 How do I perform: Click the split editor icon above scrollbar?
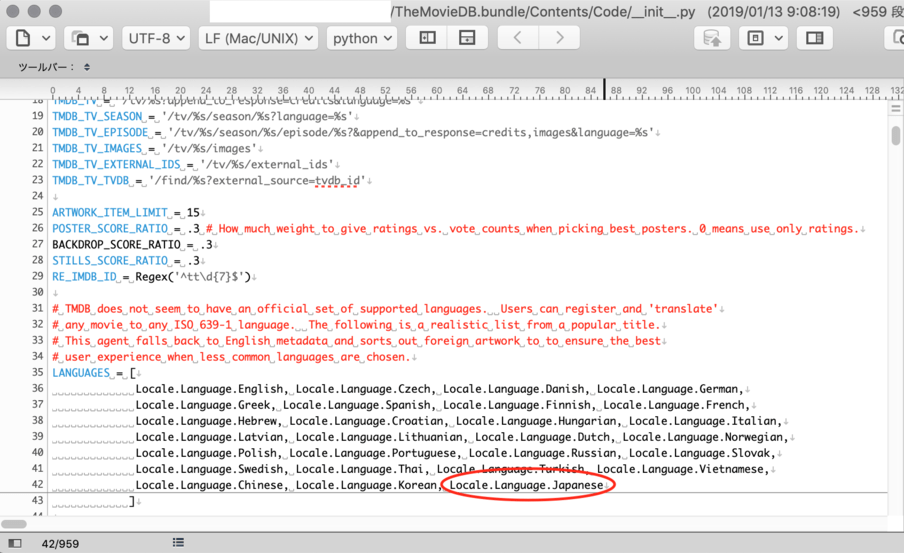pos(895,108)
